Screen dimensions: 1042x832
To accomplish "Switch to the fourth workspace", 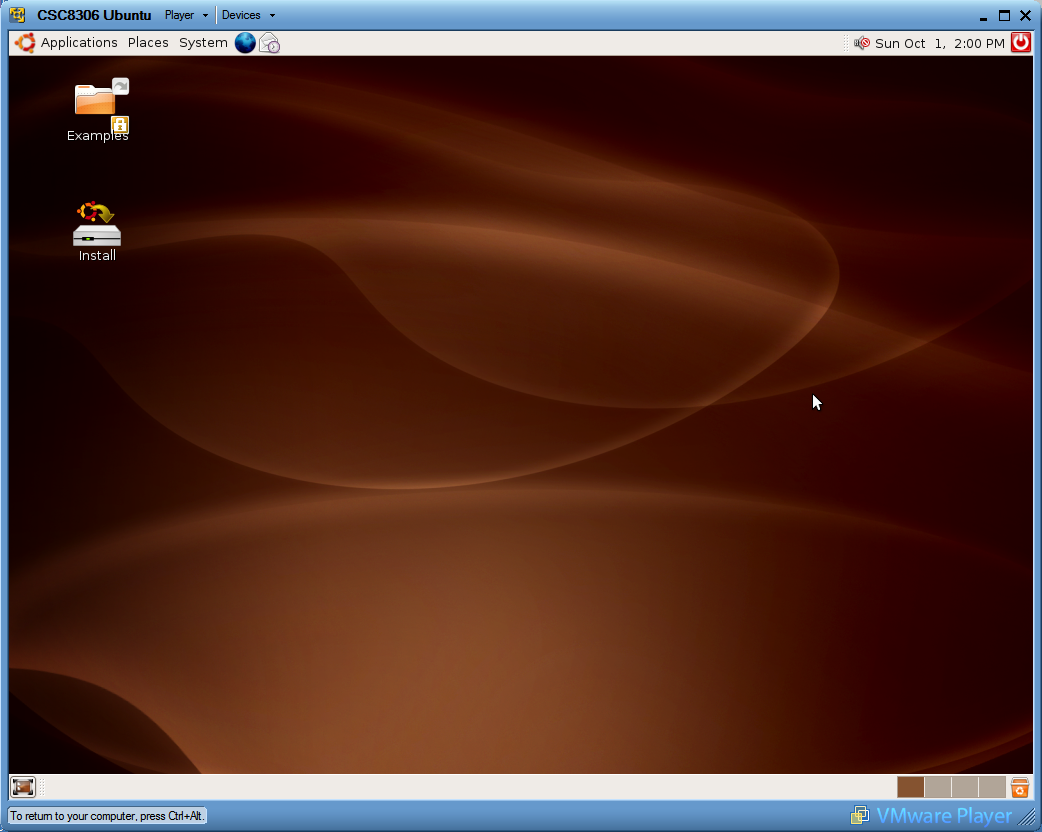I will (x=991, y=787).
